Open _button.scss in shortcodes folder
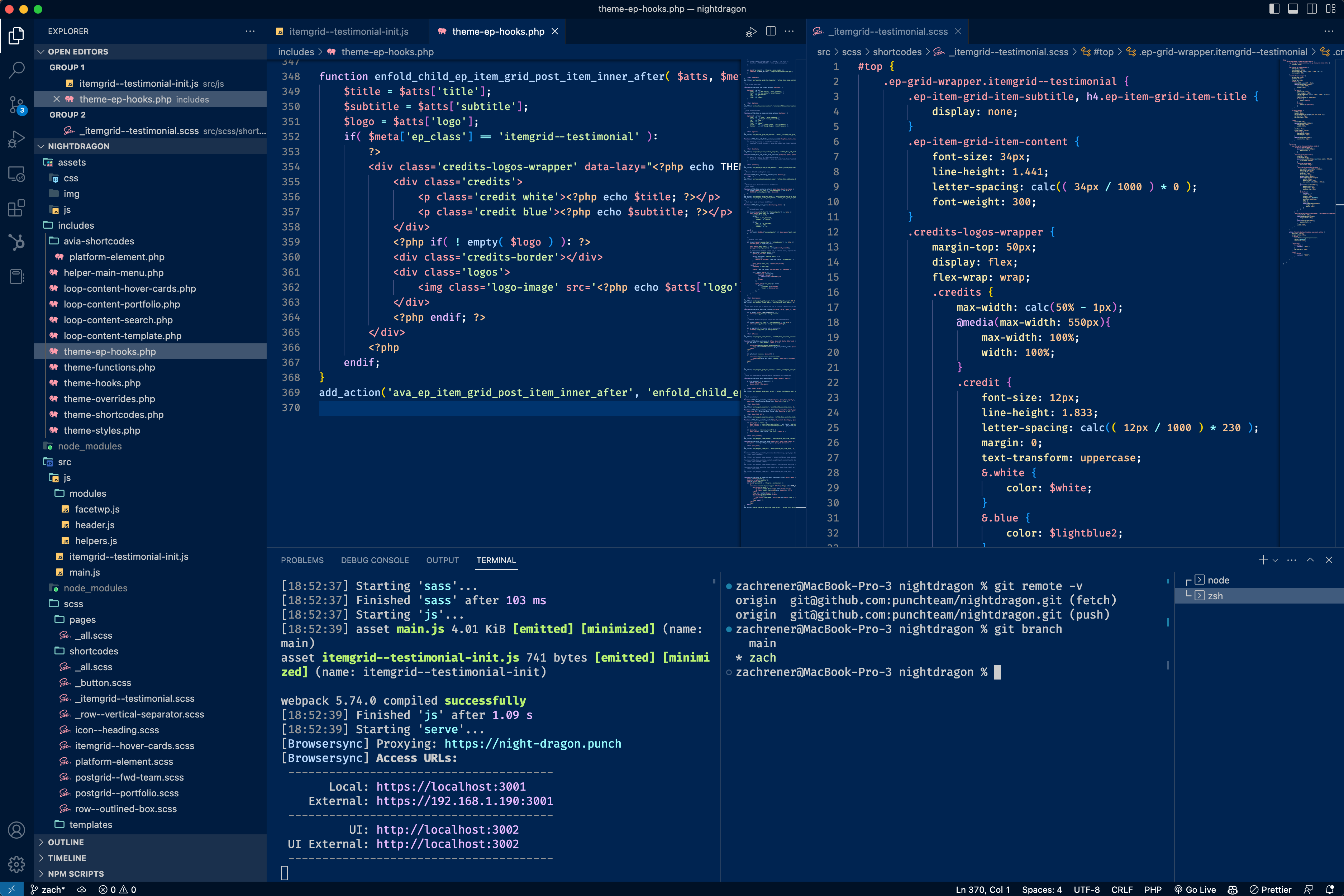 (150, 683)
